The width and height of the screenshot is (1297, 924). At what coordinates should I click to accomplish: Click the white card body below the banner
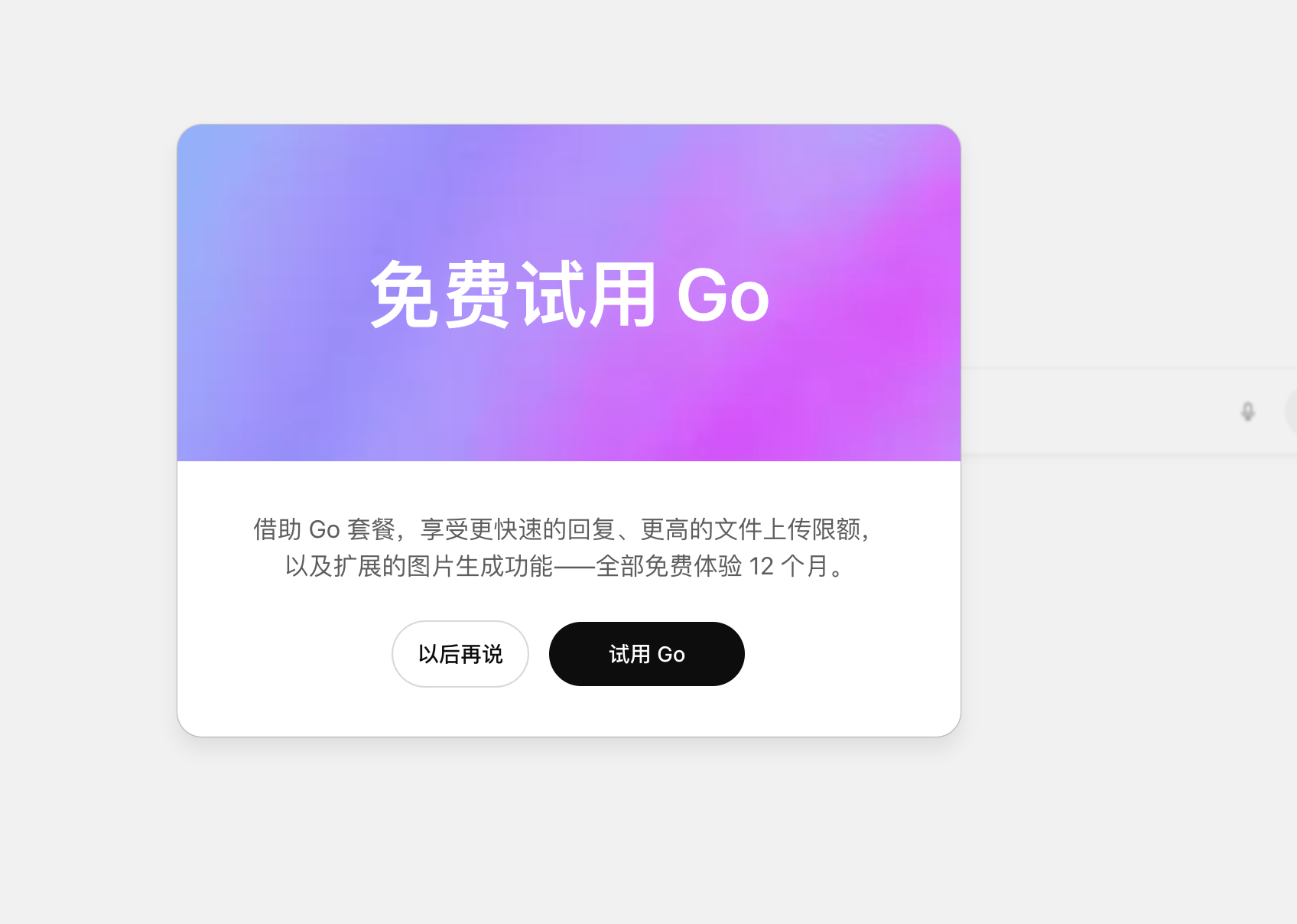click(x=569, y=599)
